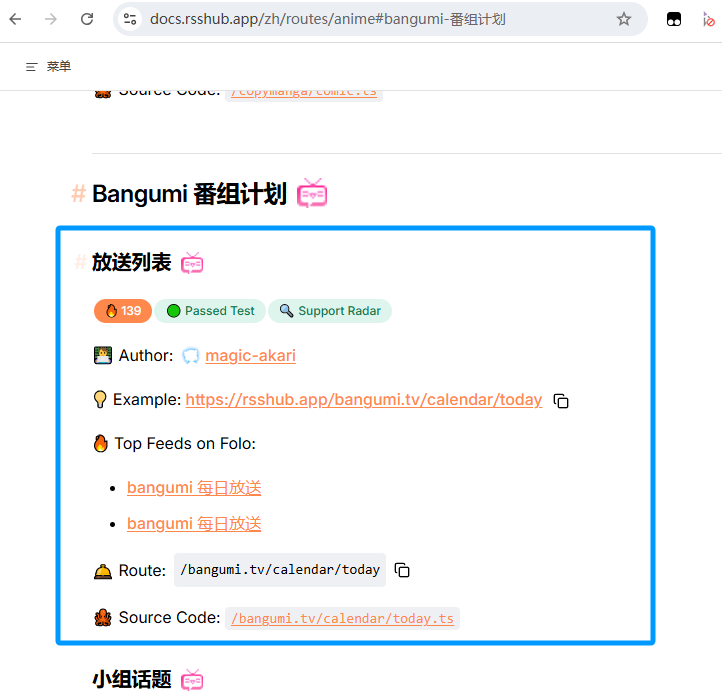
Task: Click the Support Radar badge
Action: [x=330, y=311]
